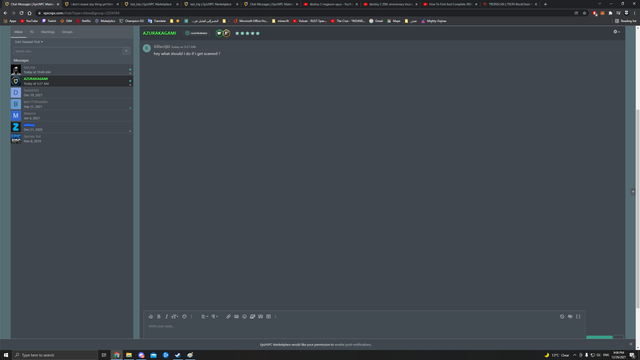Go to the browser home page
This screenshot has height=360, width=640.
[x=29, y=13]
